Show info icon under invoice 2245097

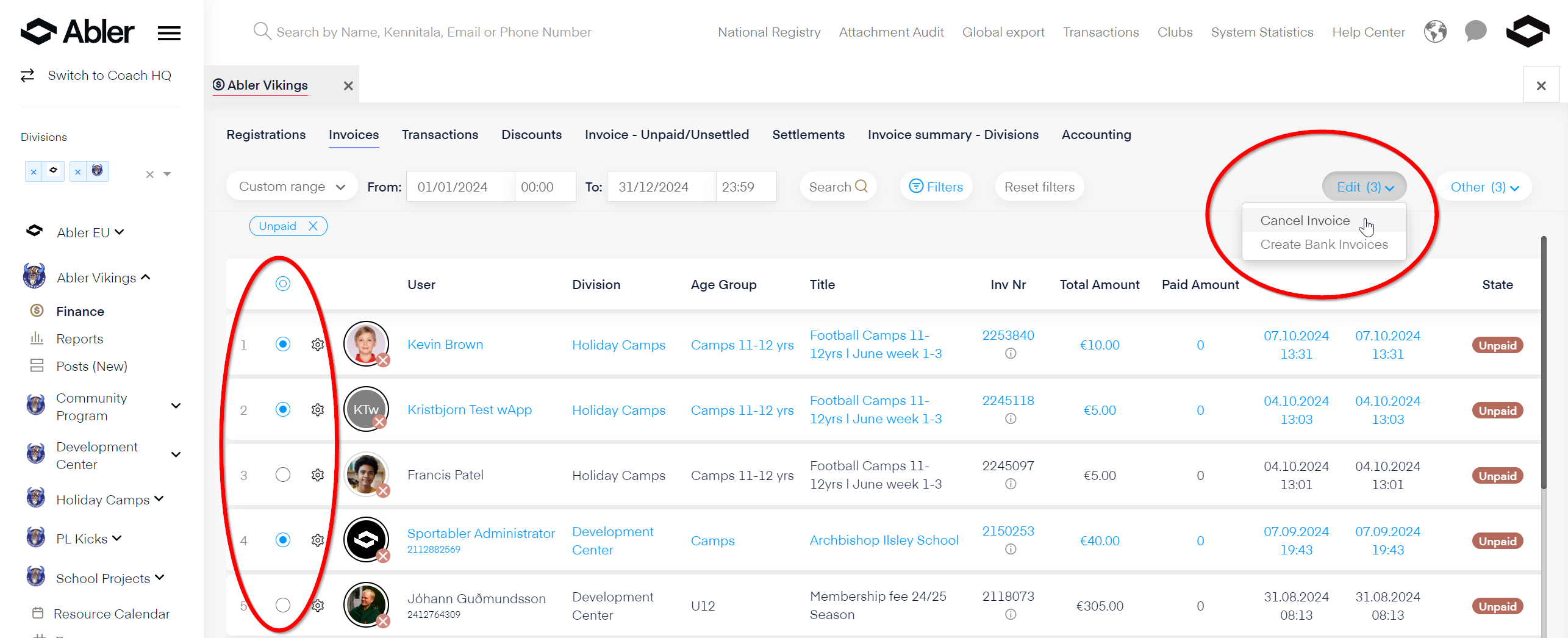pos(1011,484)
